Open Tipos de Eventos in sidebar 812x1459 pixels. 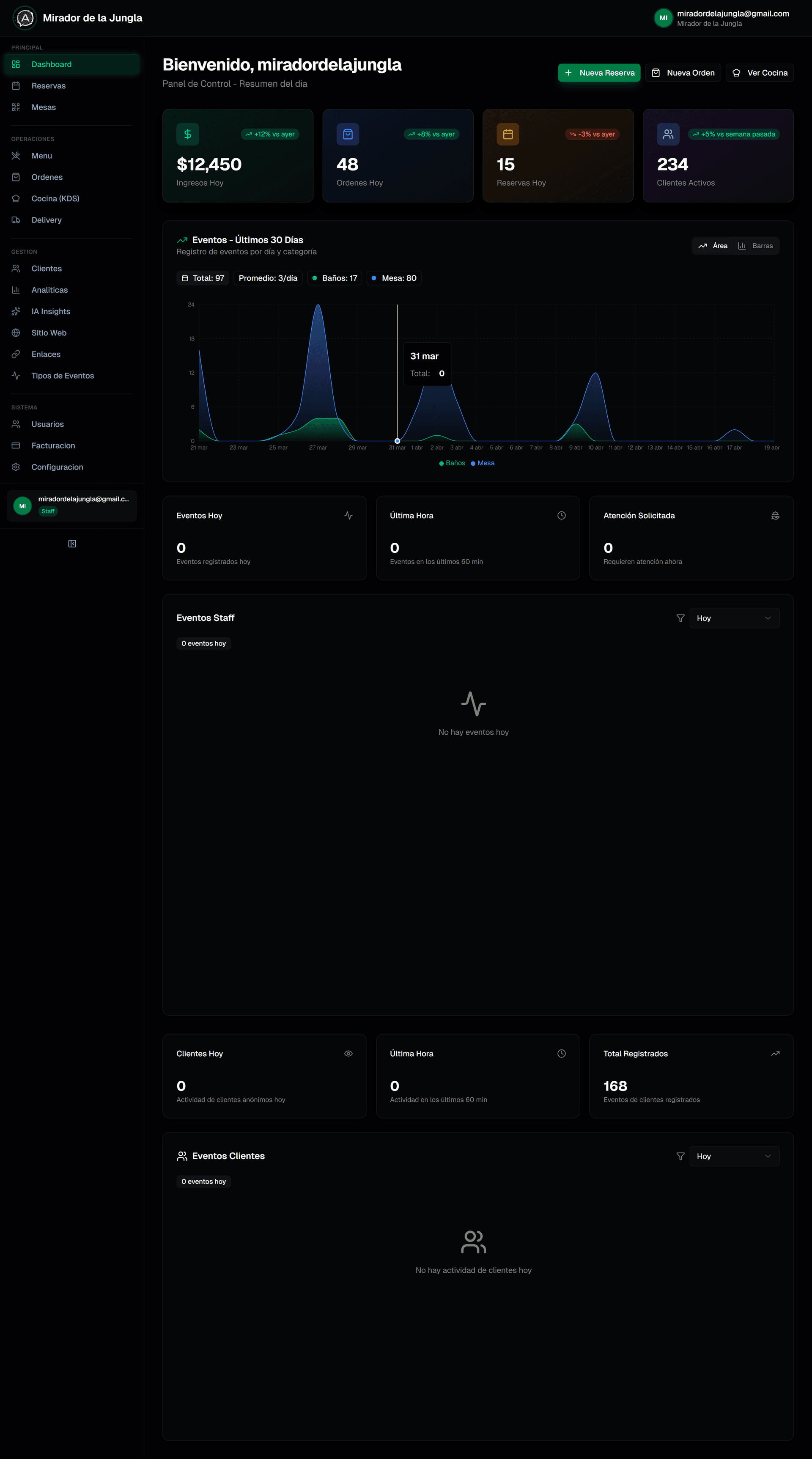point(72,376)
